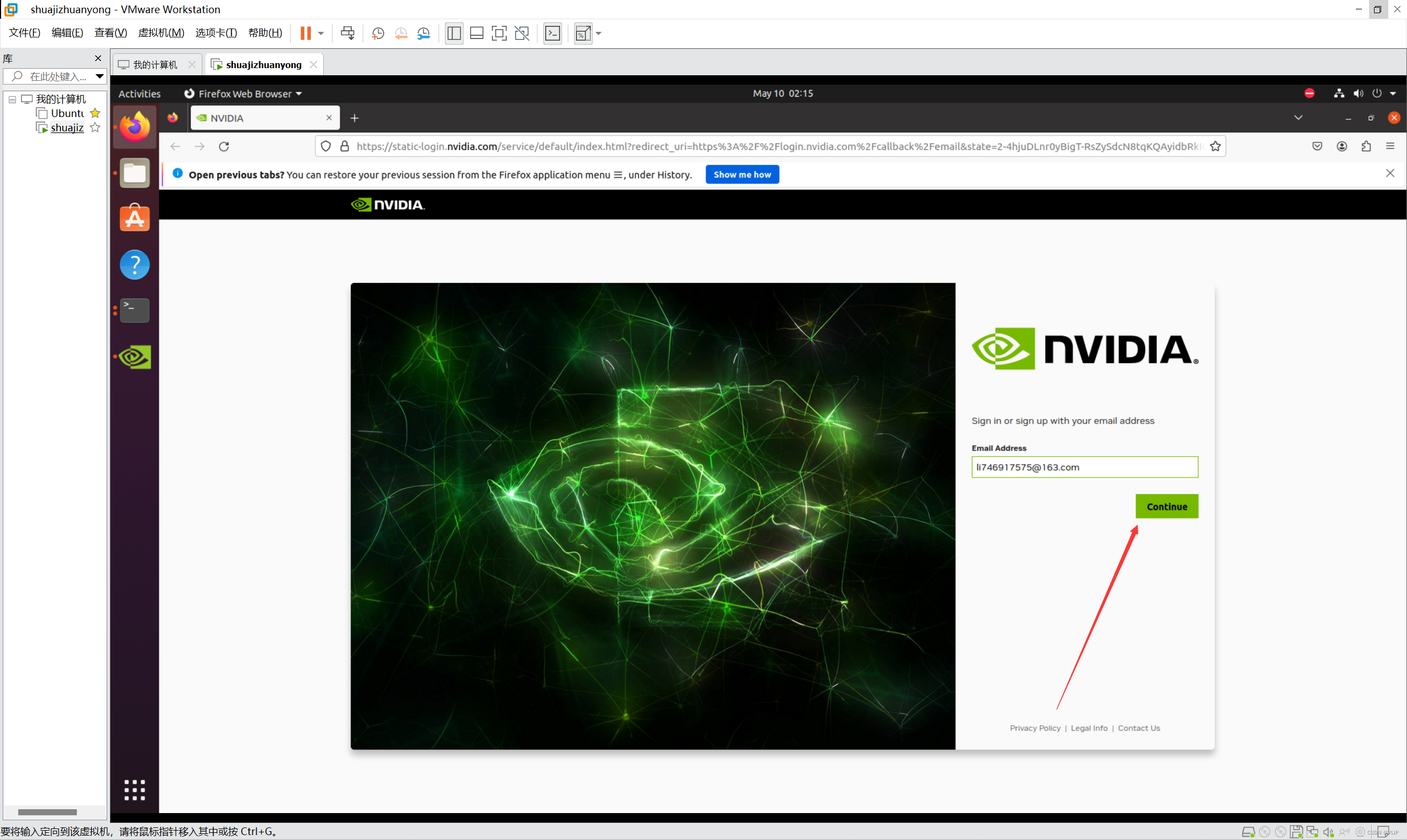Screen dimensions: 1407x840
Task: Toggle VMware library sidebar view icon
Action: click(x=453, y=34)
